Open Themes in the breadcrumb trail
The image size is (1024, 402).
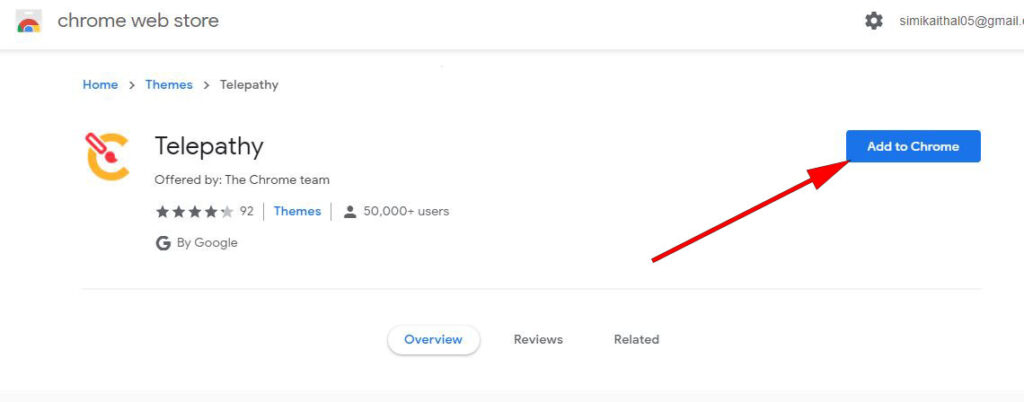pos(169,85)
